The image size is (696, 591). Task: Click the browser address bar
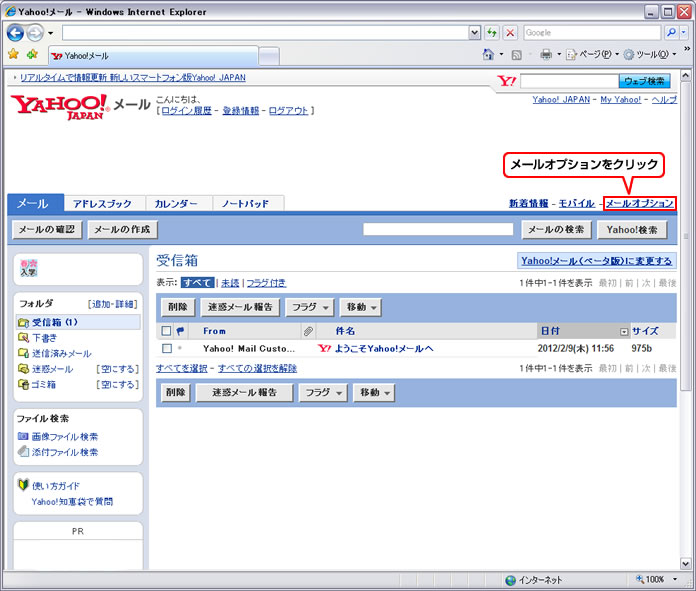(265, 32)
